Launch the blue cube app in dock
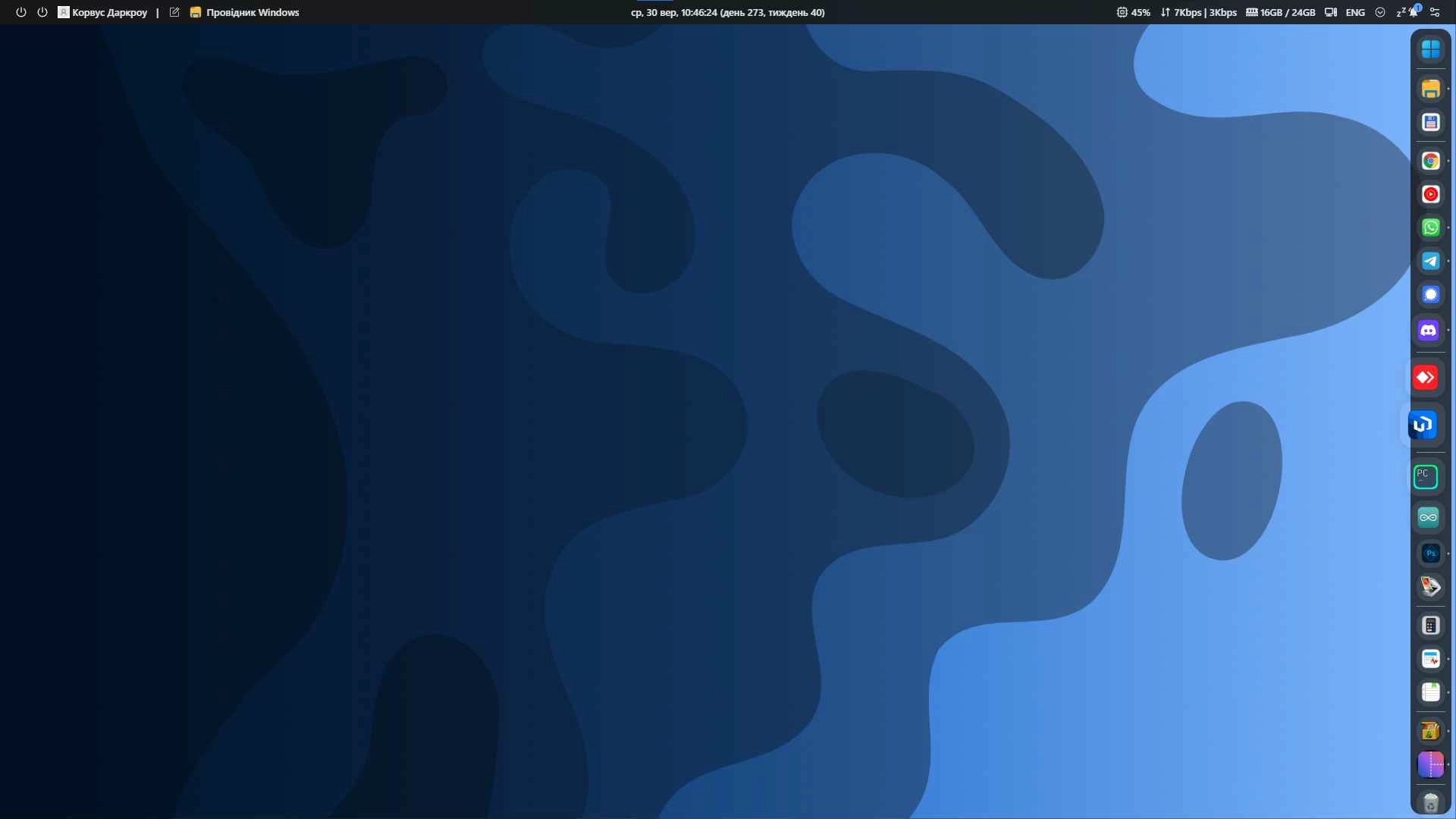The image size is (1456, 819). tap(1423, 425)
